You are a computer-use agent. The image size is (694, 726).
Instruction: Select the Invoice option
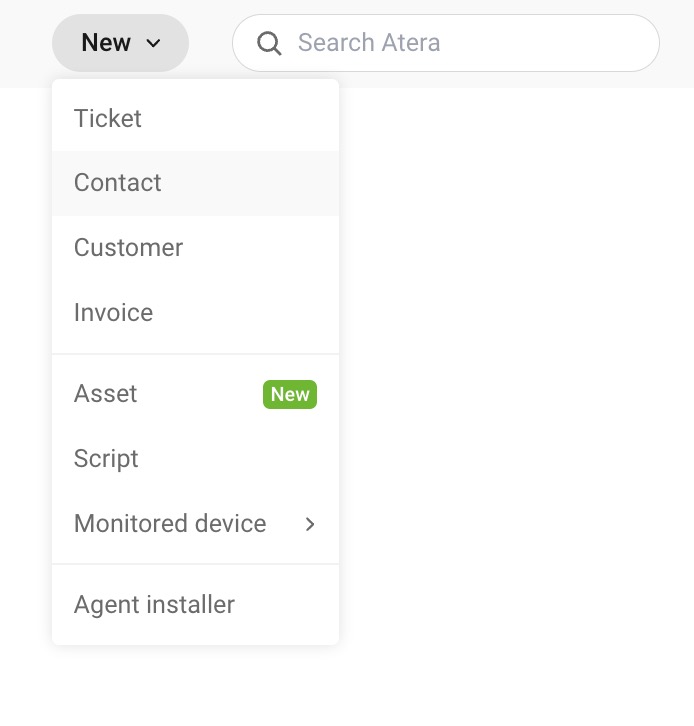195,313
